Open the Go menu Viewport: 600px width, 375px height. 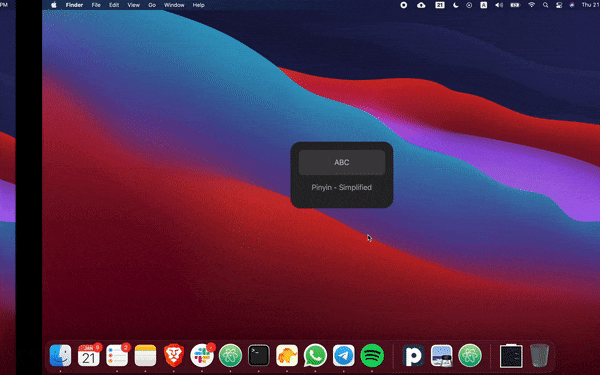click(x=152, y=5)
